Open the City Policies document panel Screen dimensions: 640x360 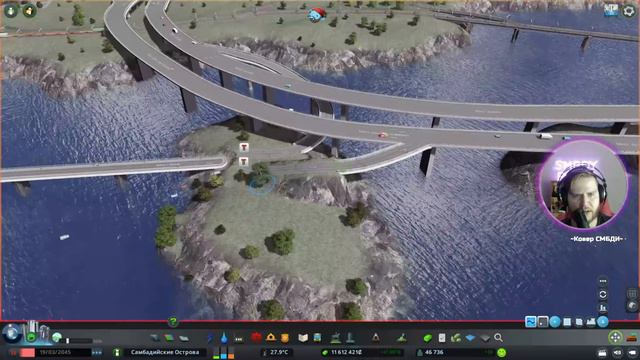[442, 338]
